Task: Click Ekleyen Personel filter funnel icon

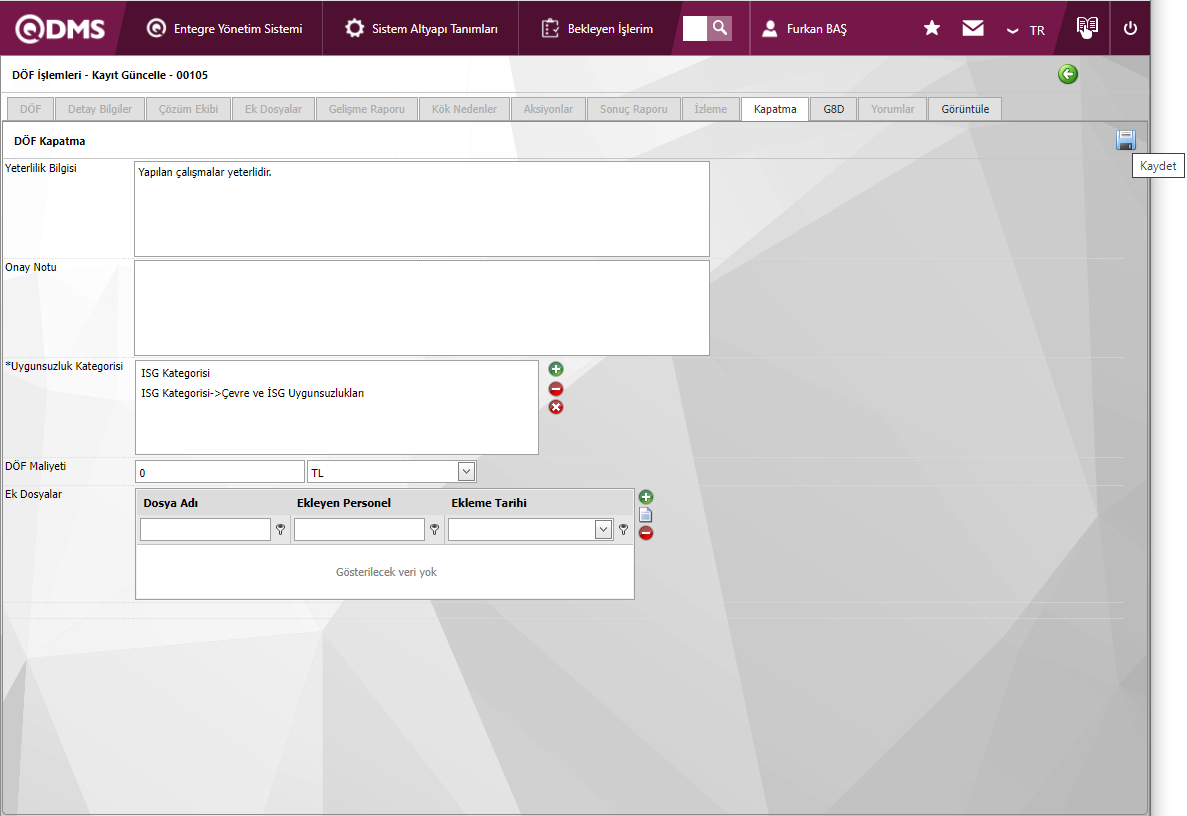Action: pos(435,530)
